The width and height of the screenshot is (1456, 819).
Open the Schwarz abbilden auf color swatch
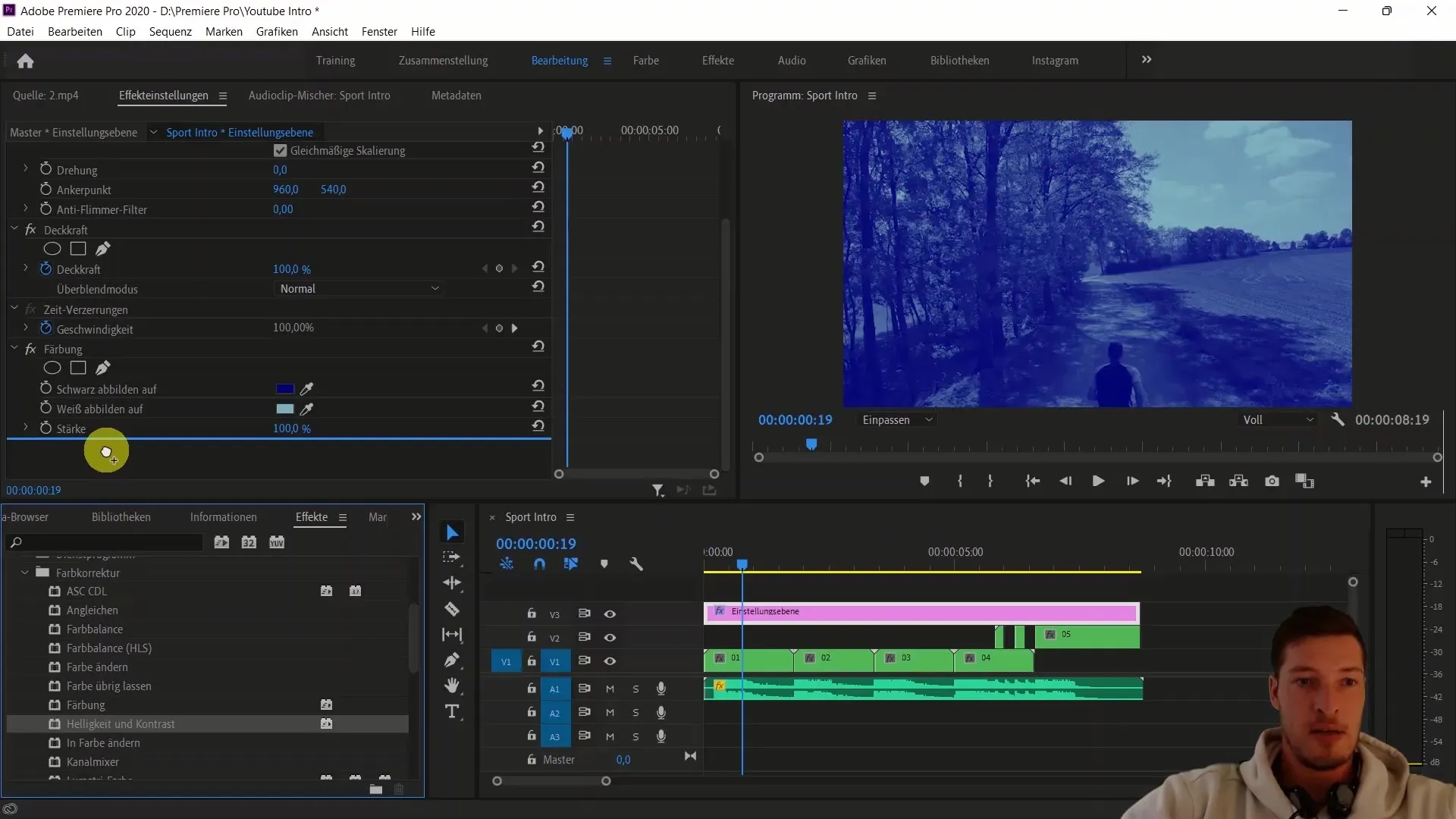(x=285, y=389)
